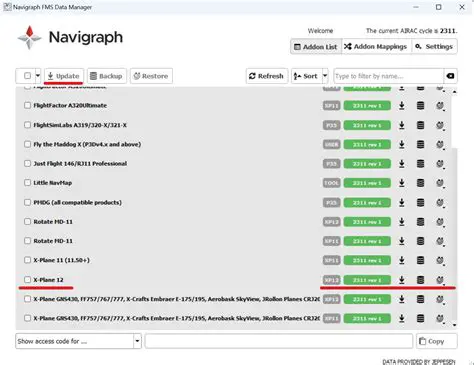Focus the 'Type to filter by name' field
The width and height of the screenshot is (474, 365).
point(389,76)
